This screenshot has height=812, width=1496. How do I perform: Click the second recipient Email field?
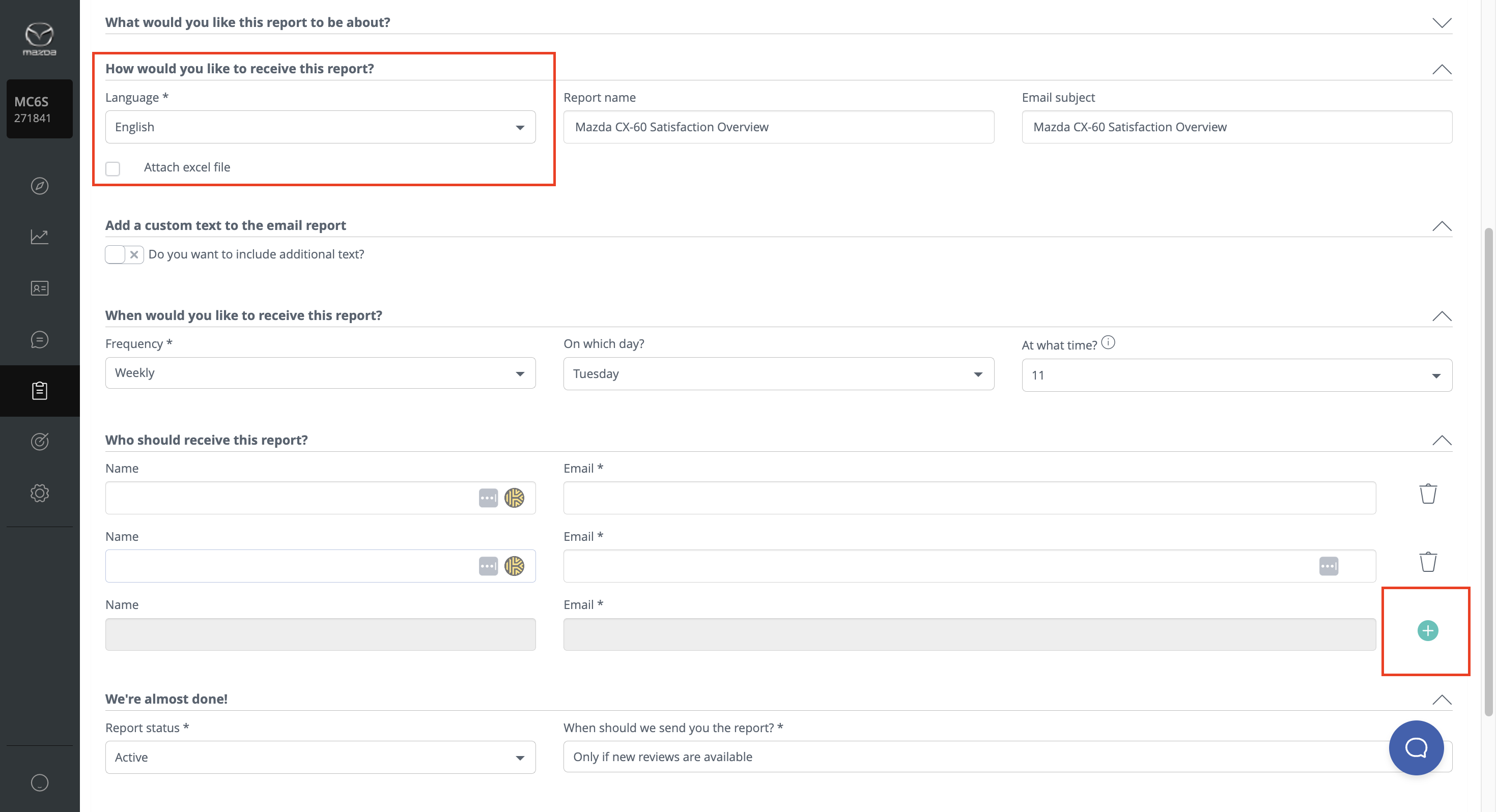[969, 566]
